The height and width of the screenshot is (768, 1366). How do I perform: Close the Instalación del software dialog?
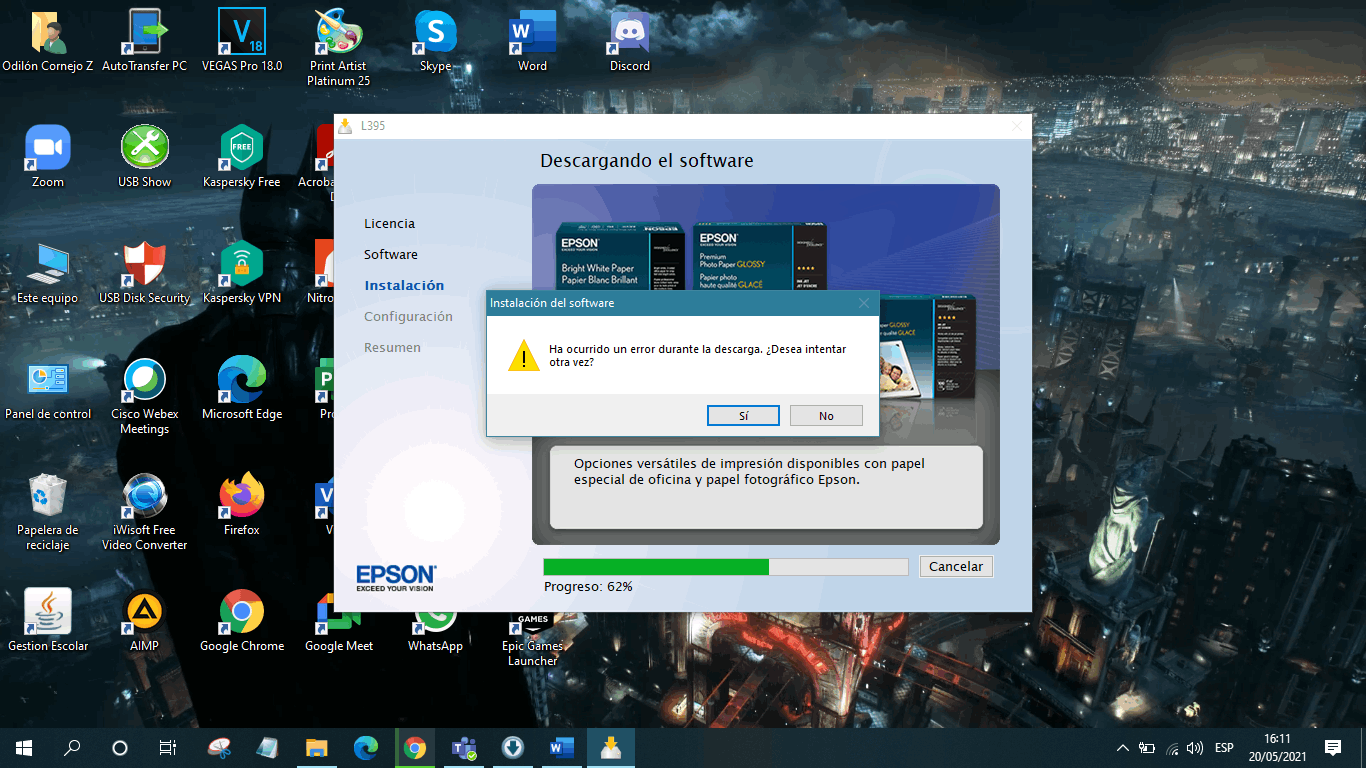pyautogui.click(x=864, y=303)
